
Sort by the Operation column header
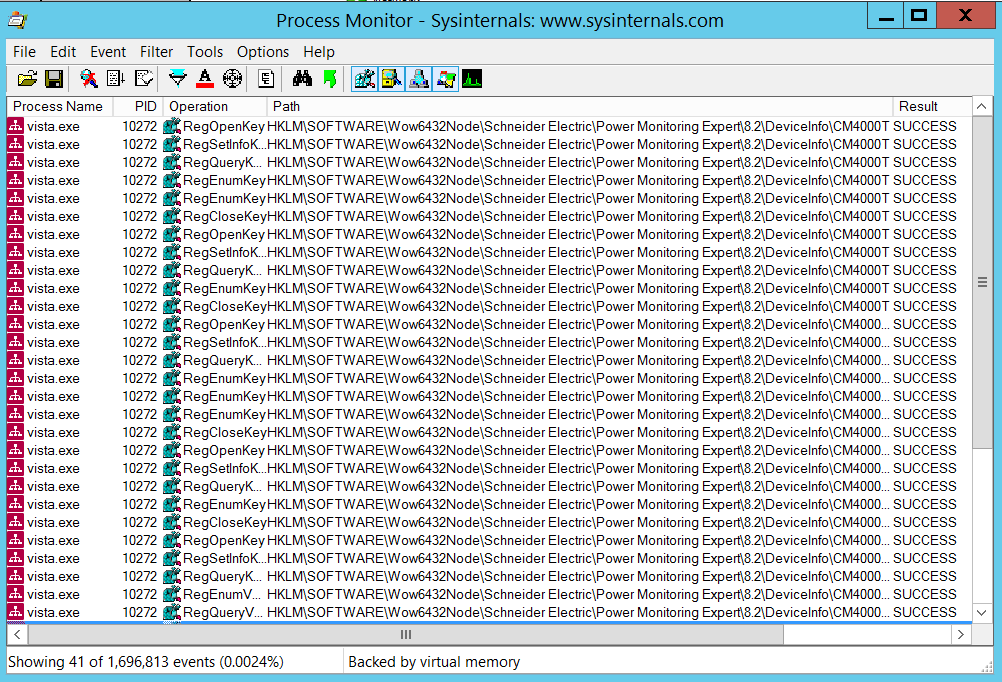(215, 106)
